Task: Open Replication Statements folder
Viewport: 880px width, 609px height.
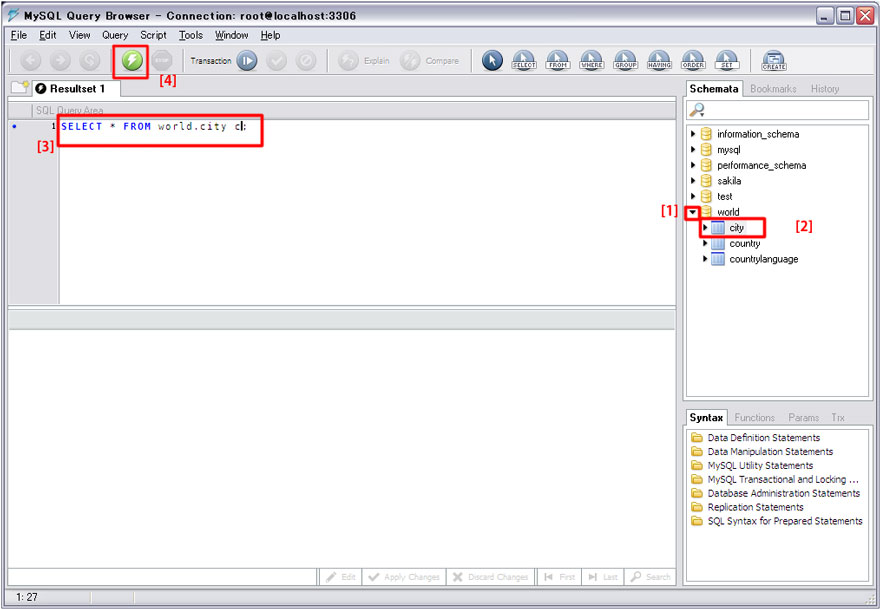Action: click(x=747, y=507)
